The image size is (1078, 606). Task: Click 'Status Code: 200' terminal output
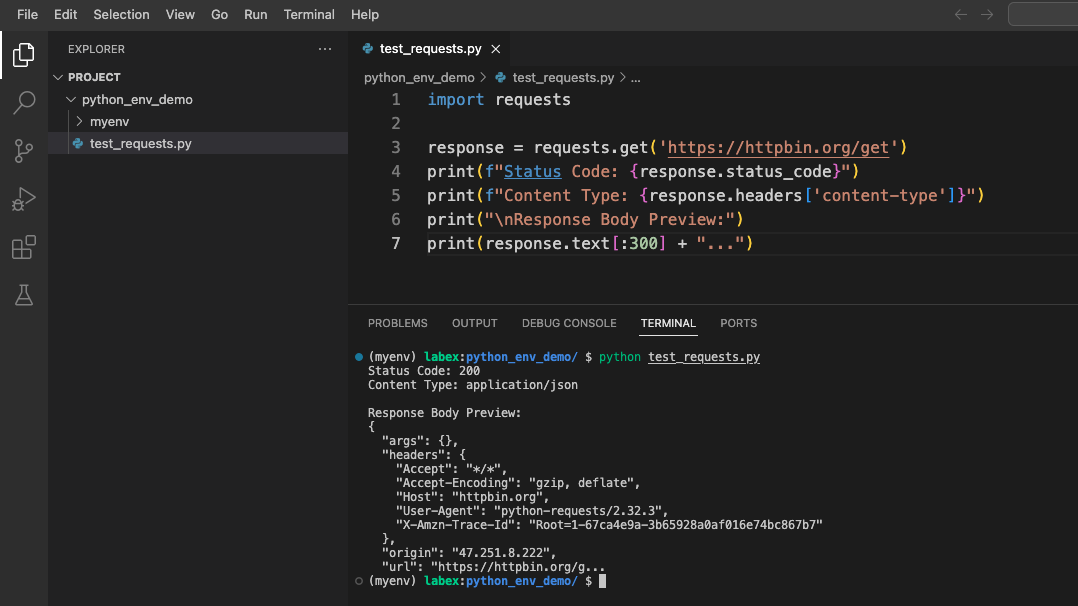pos(424,371)
